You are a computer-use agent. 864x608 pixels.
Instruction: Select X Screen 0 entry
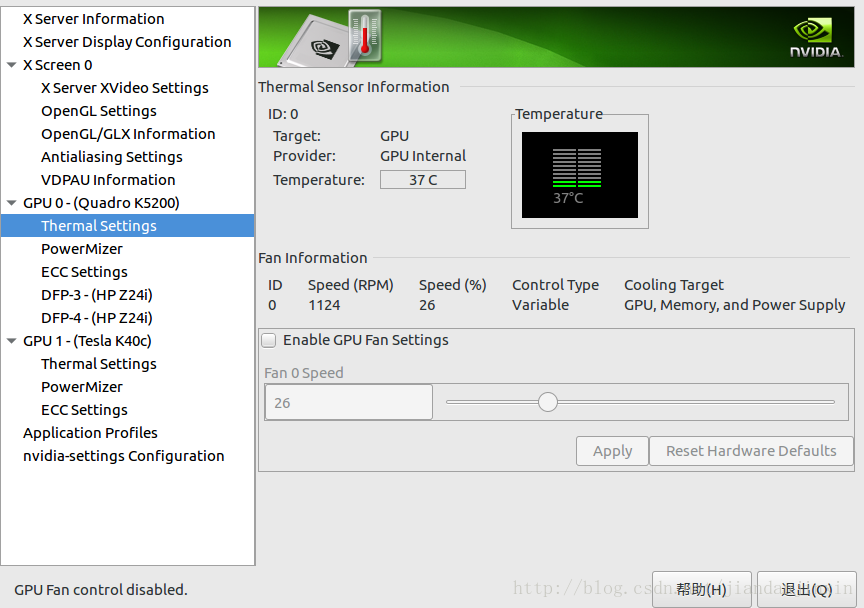click(x=58, y=65)
